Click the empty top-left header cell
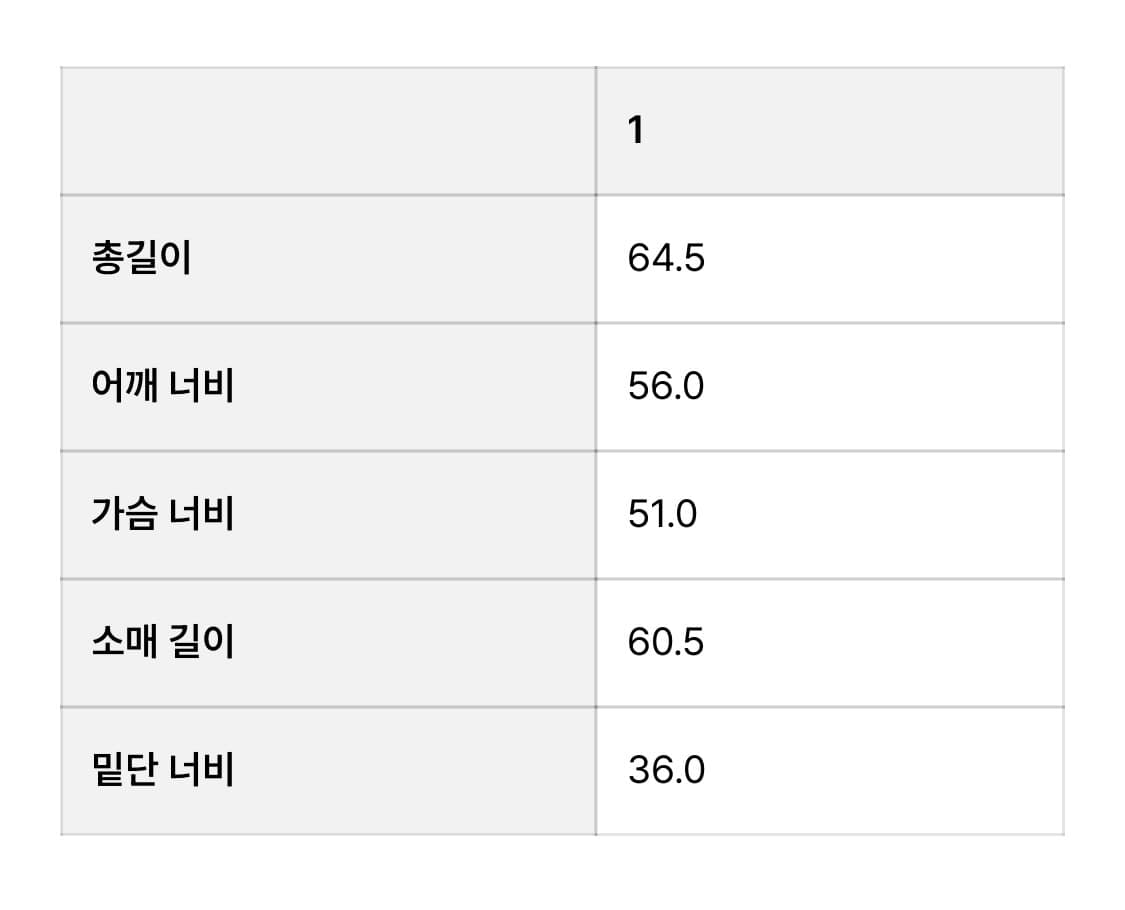The width and height of the screenshot is (1125, 910). point(328,131)
